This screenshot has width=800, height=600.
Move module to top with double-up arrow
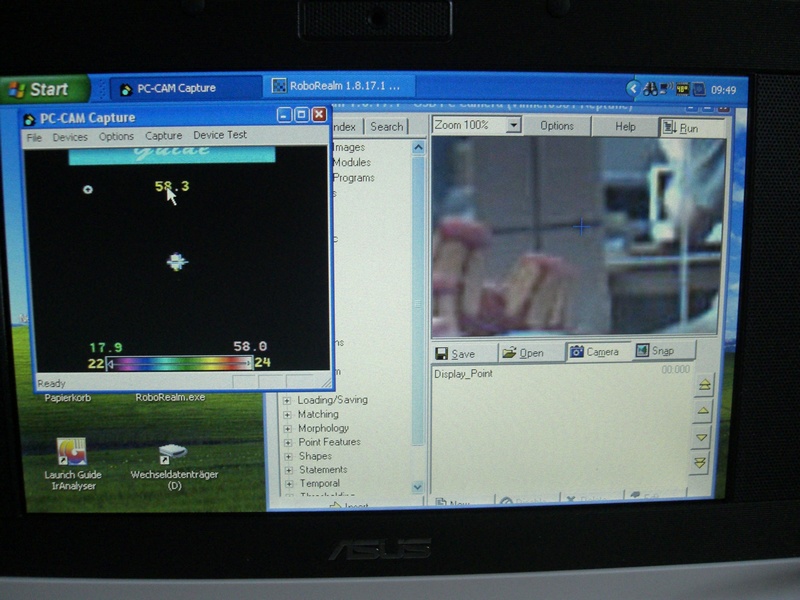click(702, 385)
